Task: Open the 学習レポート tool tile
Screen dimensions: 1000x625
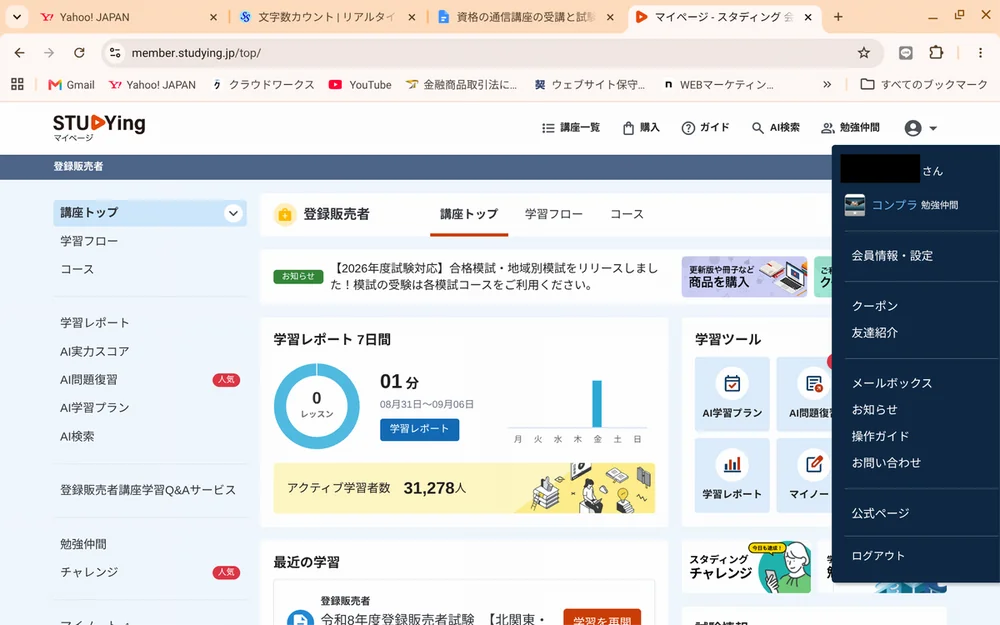Action: 732,475
